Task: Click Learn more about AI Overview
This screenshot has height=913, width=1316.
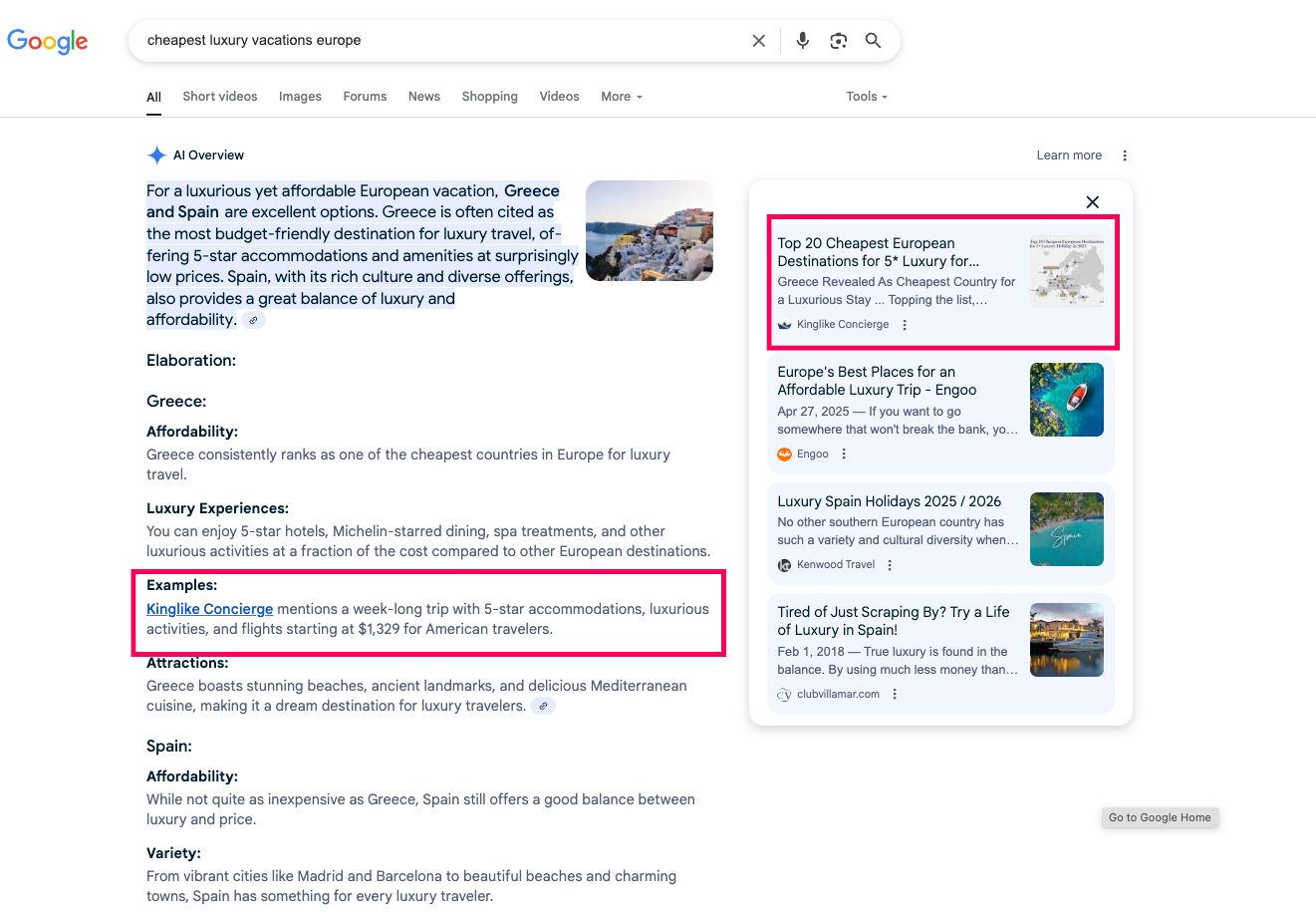Action: pos(1069,155)
